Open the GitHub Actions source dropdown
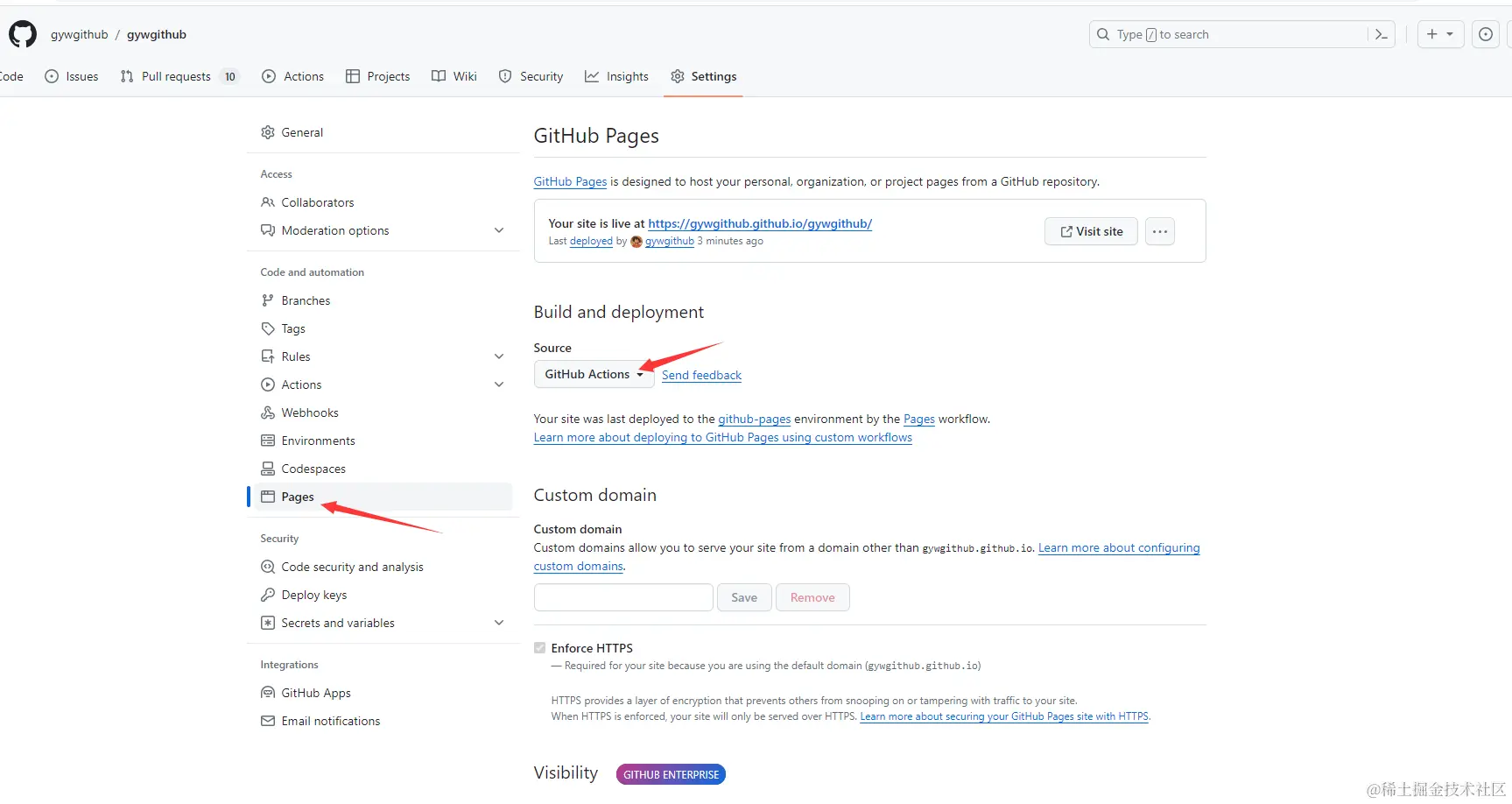The height and width of the screenshot is (804, 1512). pyautogui.click(x=594, y=374)
